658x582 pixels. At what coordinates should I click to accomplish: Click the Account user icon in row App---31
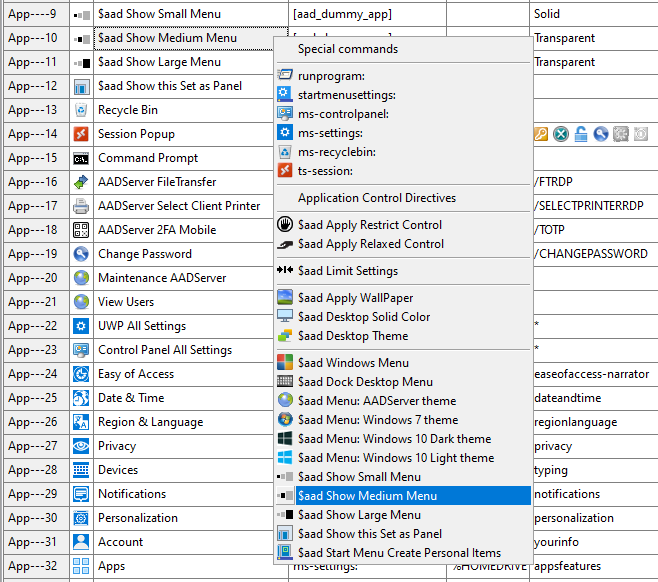pyautogui.click(x=81, y=542)
